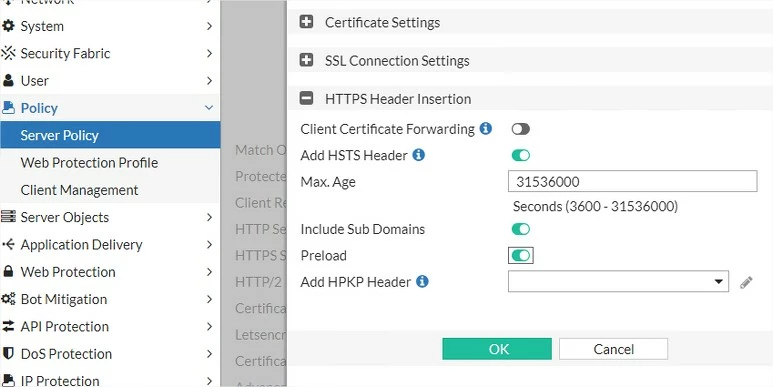The height and width of the screenshot is (387, 773).
Task: Expand the DoS Protection chevron
Action: pyautogui.click(x=209, y=353)
